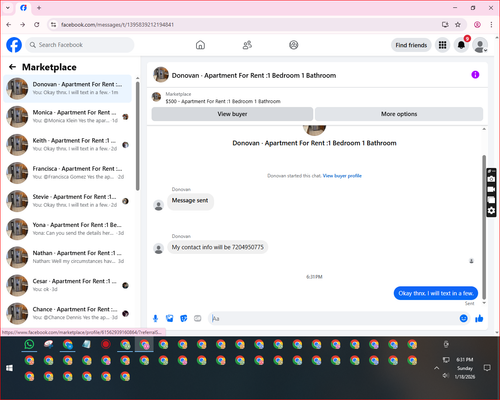Open the side toolbar settings gear

click(491, 210)
